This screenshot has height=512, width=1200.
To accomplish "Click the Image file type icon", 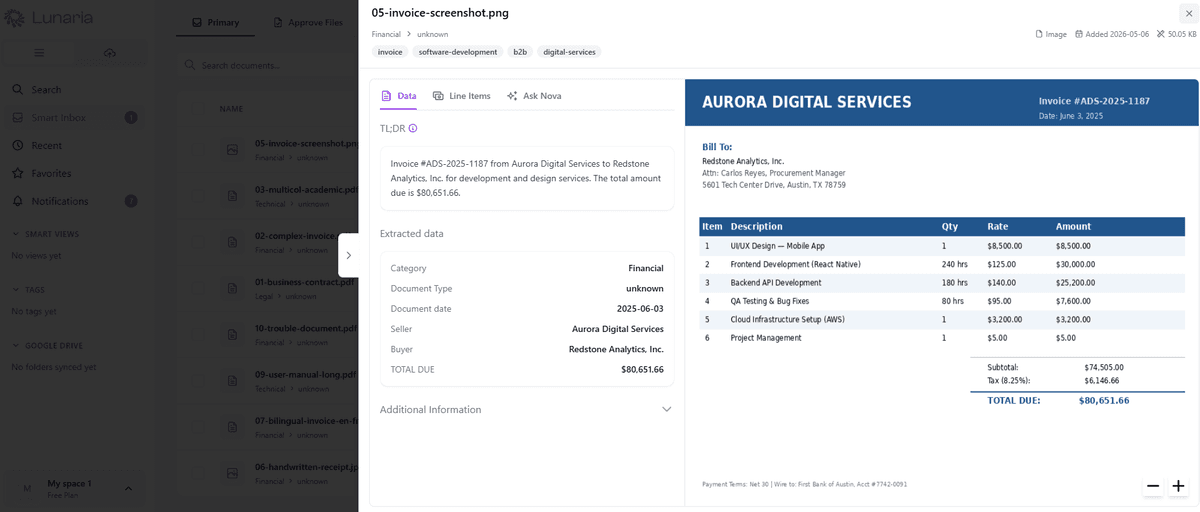I will tap(1039, 34).
